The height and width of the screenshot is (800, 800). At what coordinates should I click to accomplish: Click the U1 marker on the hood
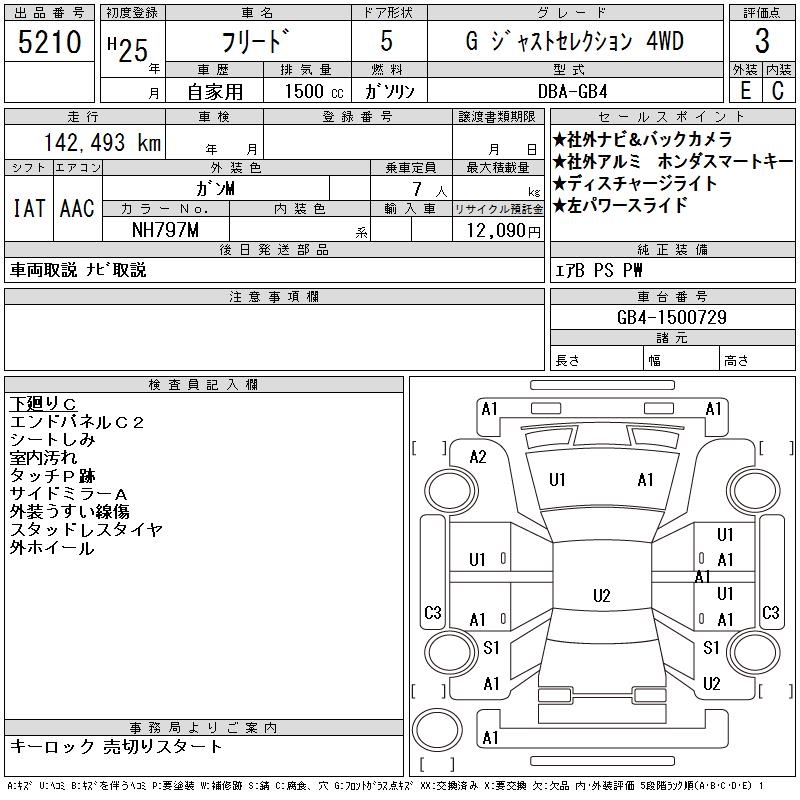coord(558,480)
